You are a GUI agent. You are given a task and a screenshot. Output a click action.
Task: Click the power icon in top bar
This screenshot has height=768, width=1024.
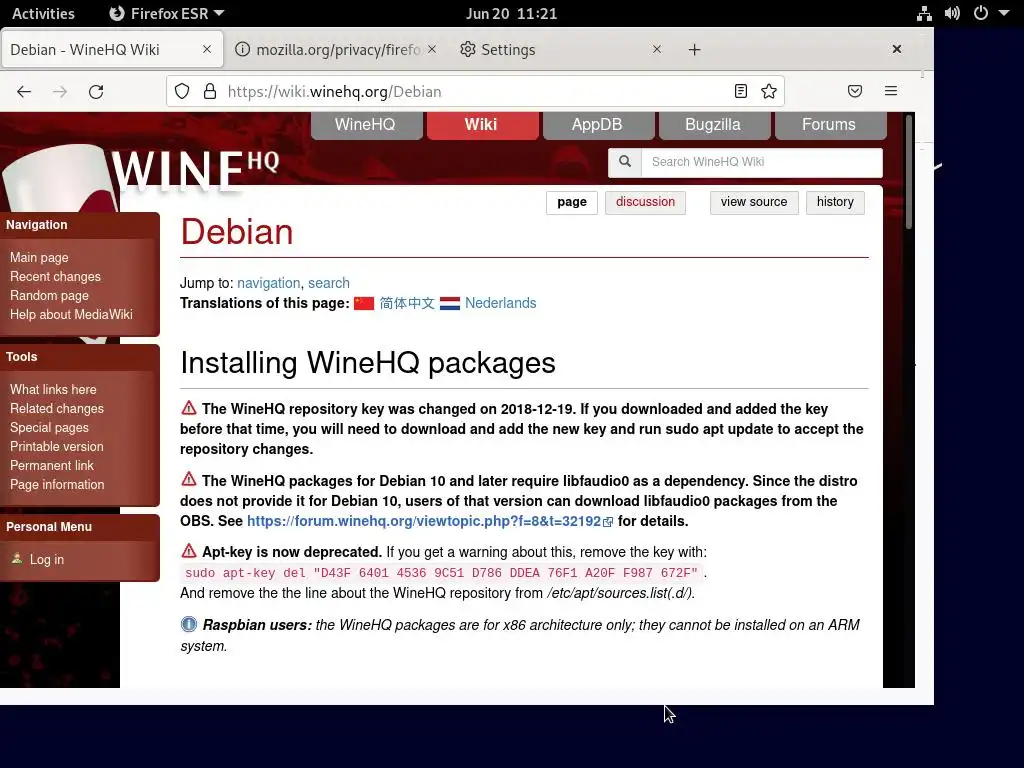[981, 13]
